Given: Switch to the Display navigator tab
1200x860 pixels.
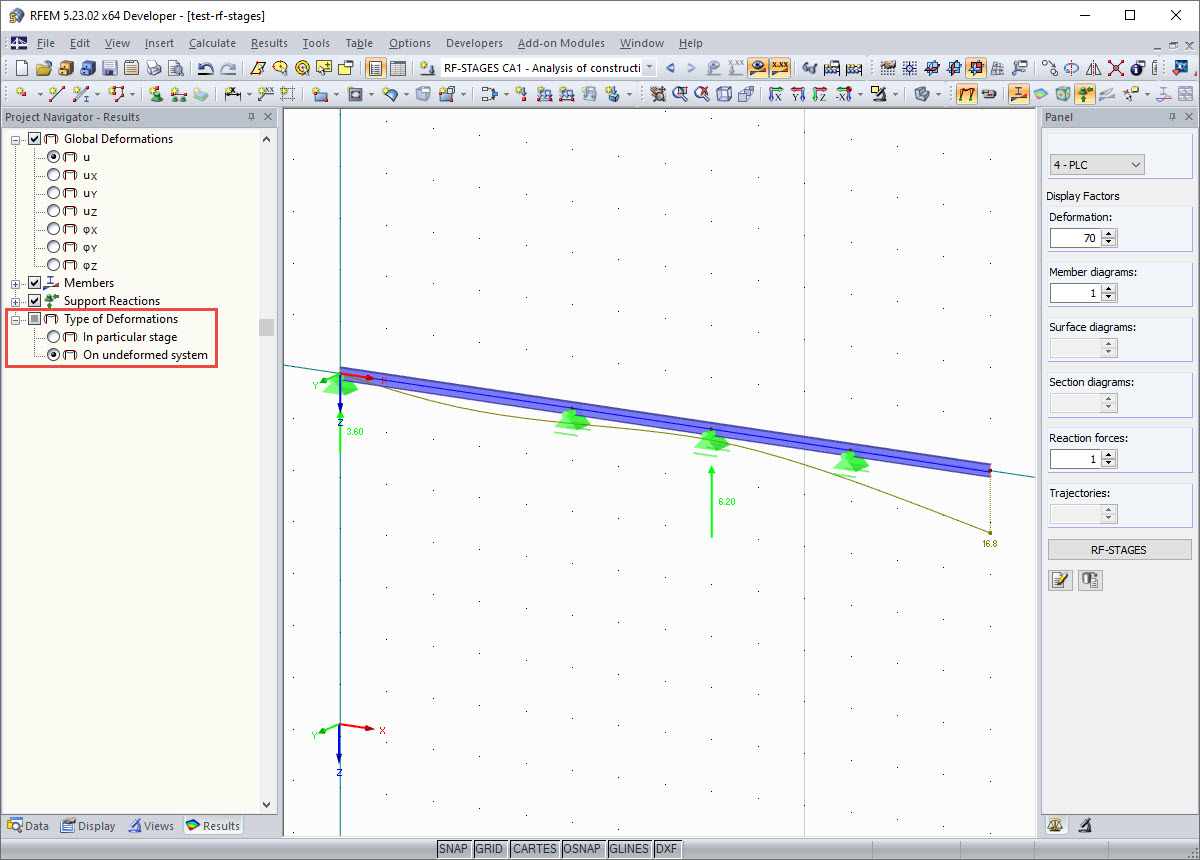Looking at the screenshot, I should (x=88, y=826).
